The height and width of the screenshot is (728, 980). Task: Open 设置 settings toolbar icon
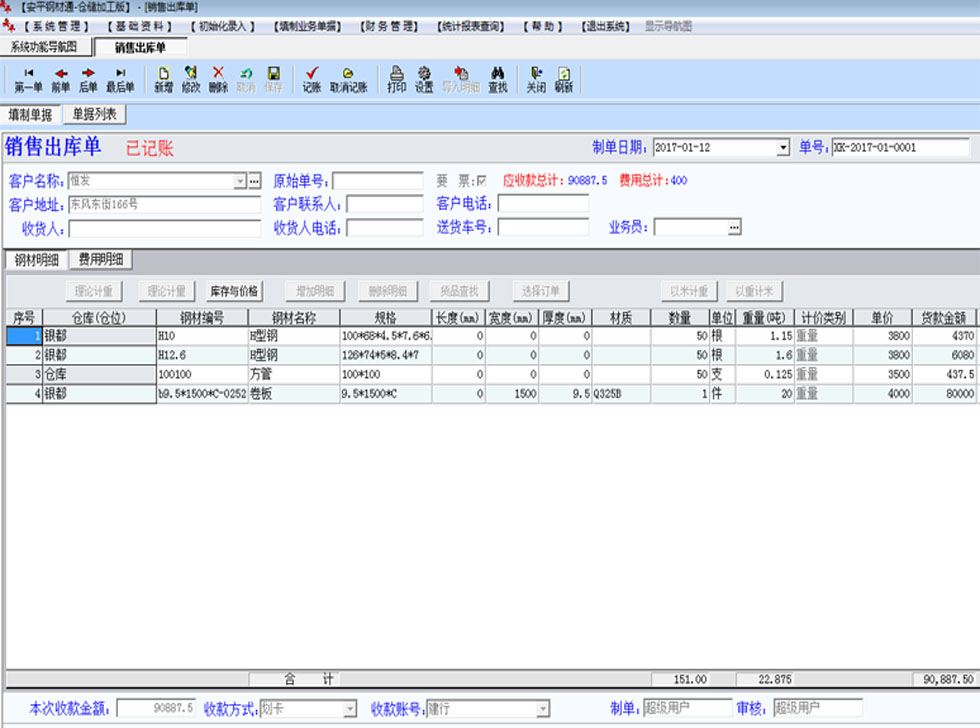pos(424,81)
